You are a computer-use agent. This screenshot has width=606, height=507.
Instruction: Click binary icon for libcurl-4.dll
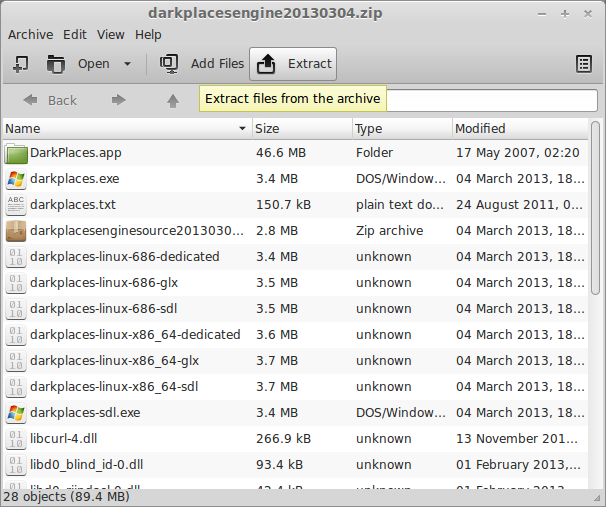click(x=16, y=439)
